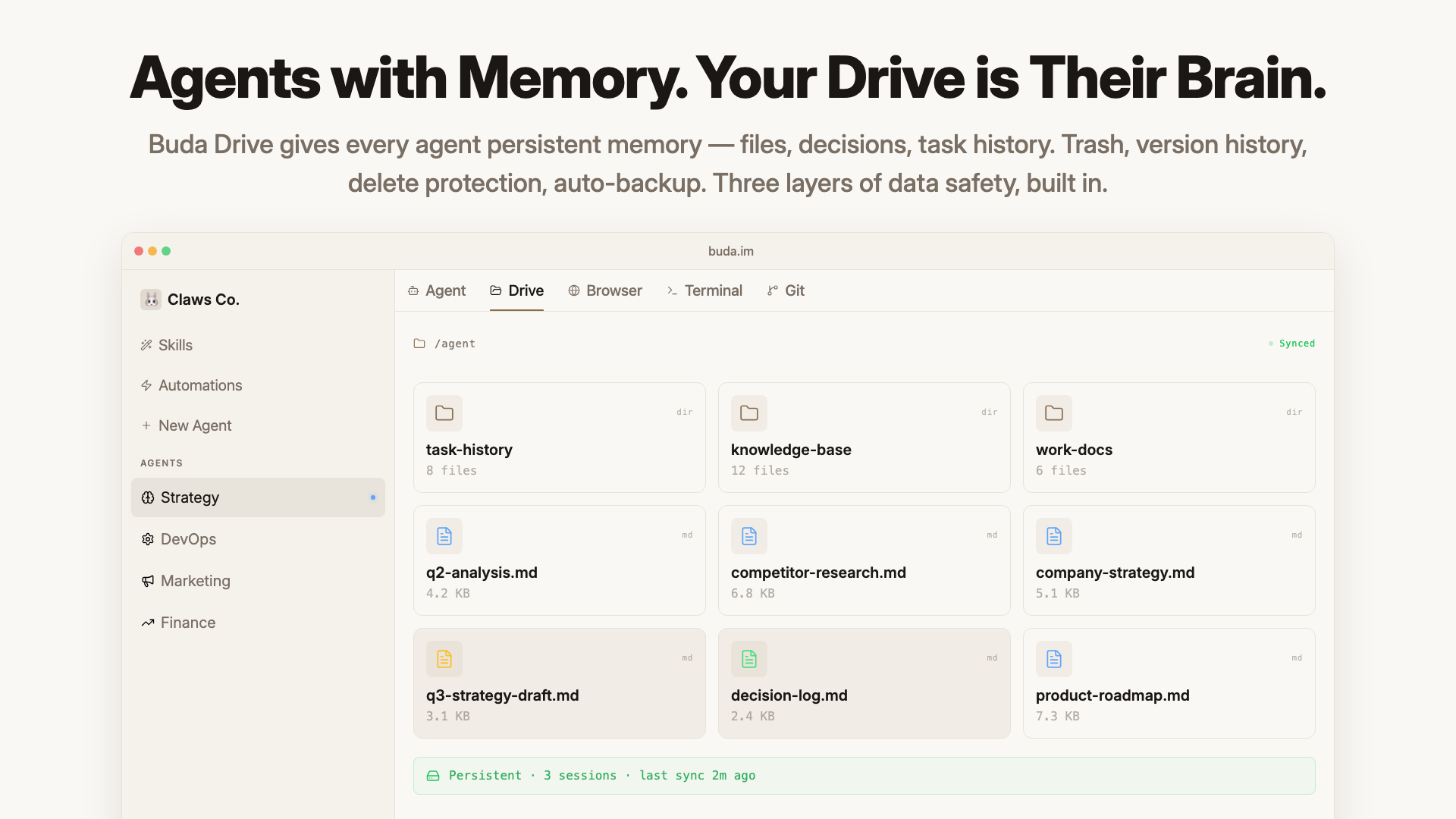Select the Finance agent
Image resolution: width=1456 pixels, height=819 pixels.
188,623
